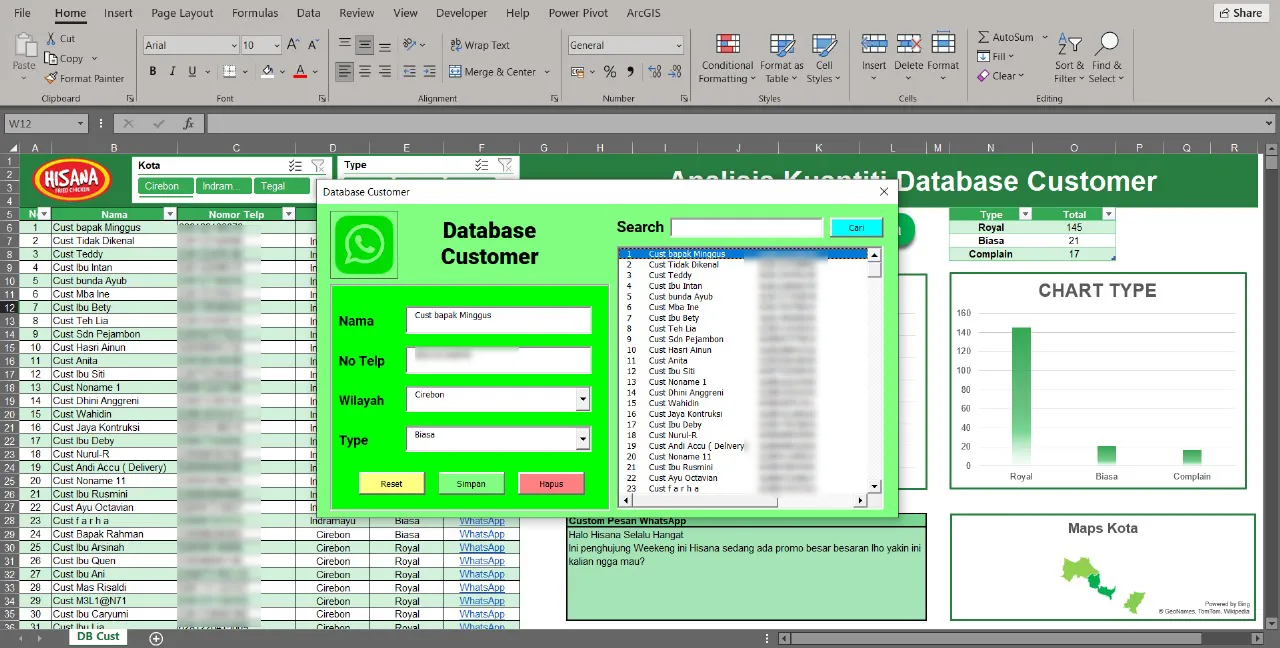Open the Total column filter dropdown
Image resolution: width=1280 pixels, height=648 pixels.
tap(1108, 214)
